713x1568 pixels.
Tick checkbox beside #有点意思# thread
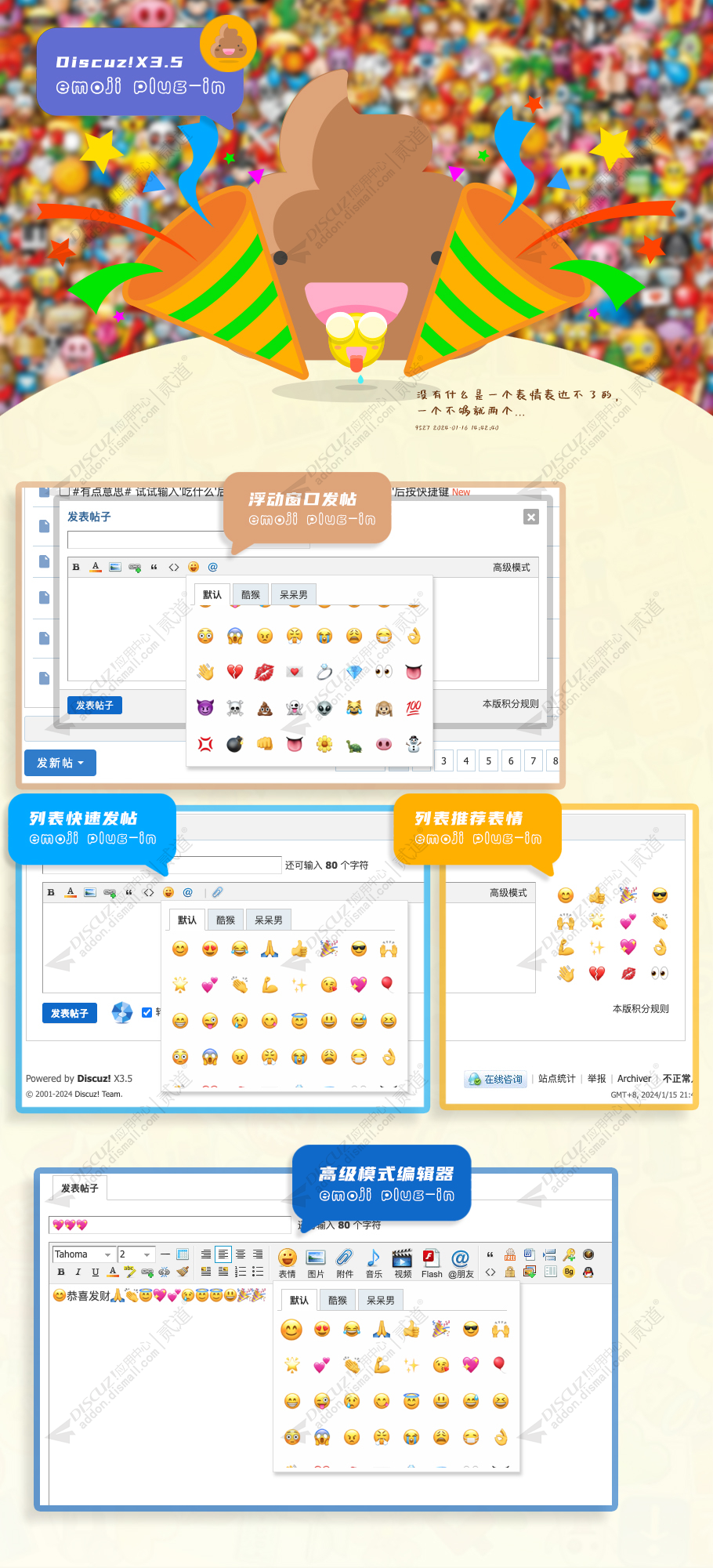pyautogui.click(x=66, y=492)
